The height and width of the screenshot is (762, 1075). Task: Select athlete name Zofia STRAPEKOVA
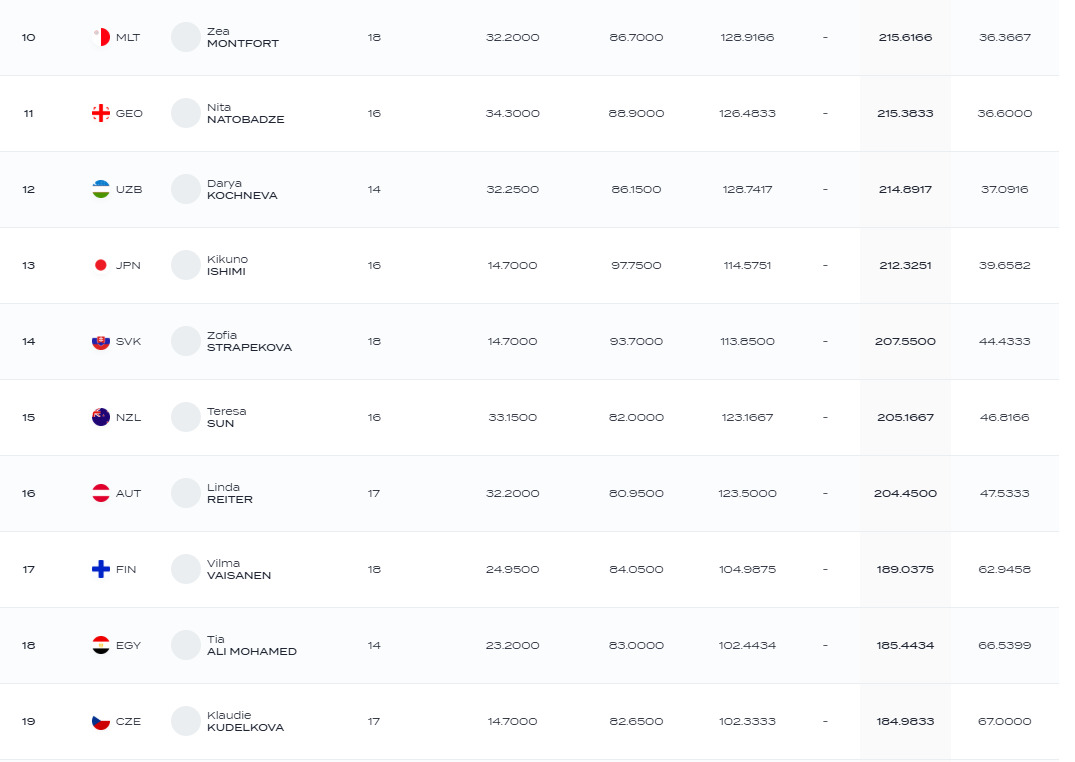250,342
